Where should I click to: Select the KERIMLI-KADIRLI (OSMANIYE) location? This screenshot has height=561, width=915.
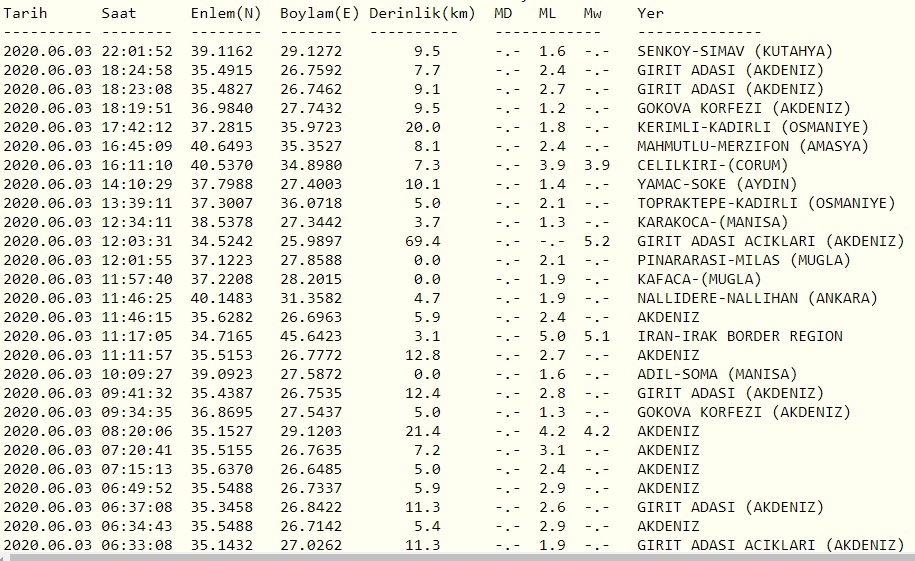pos(753,127)
